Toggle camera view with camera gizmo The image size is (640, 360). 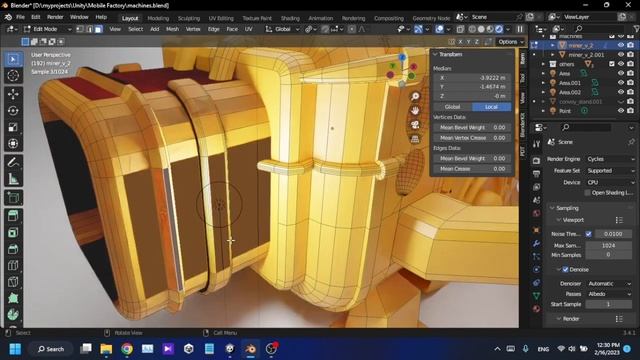(415, 125)
